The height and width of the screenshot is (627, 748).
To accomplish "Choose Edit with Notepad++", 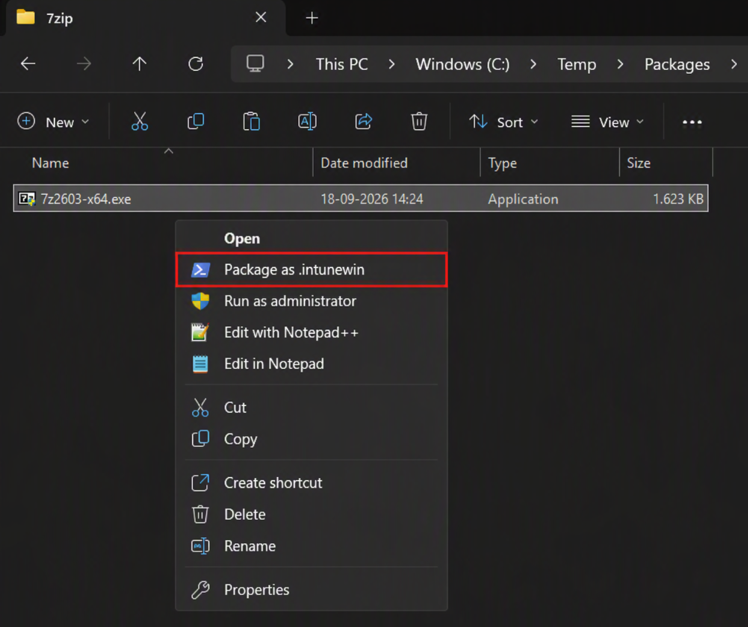I will coord(312,332).
